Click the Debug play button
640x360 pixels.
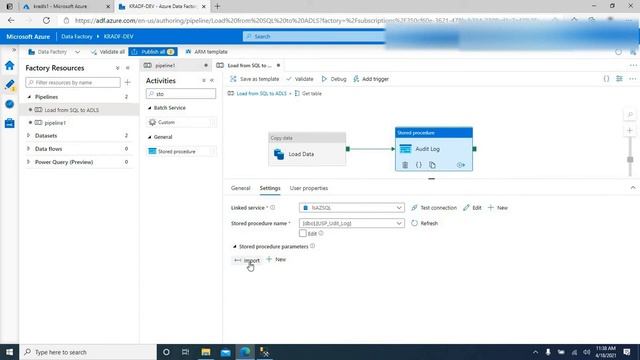334,79
